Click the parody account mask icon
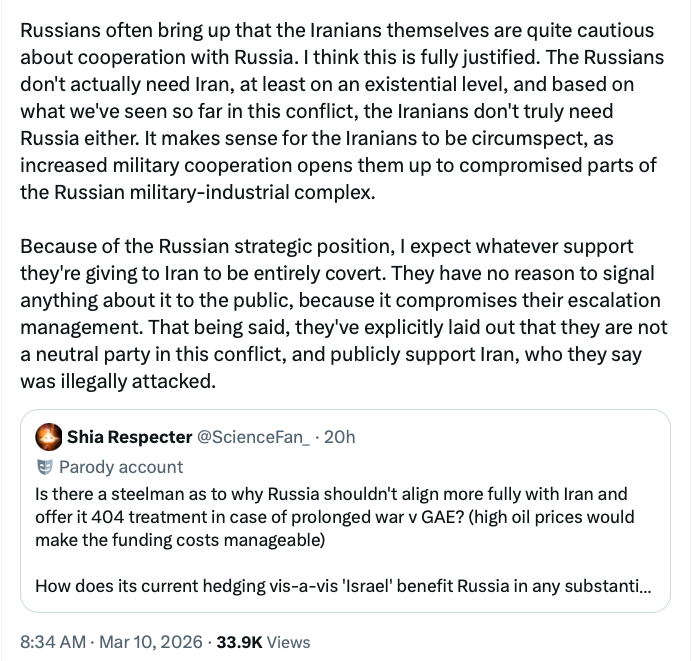Screen dimensions: 693x661 [44, 466]
